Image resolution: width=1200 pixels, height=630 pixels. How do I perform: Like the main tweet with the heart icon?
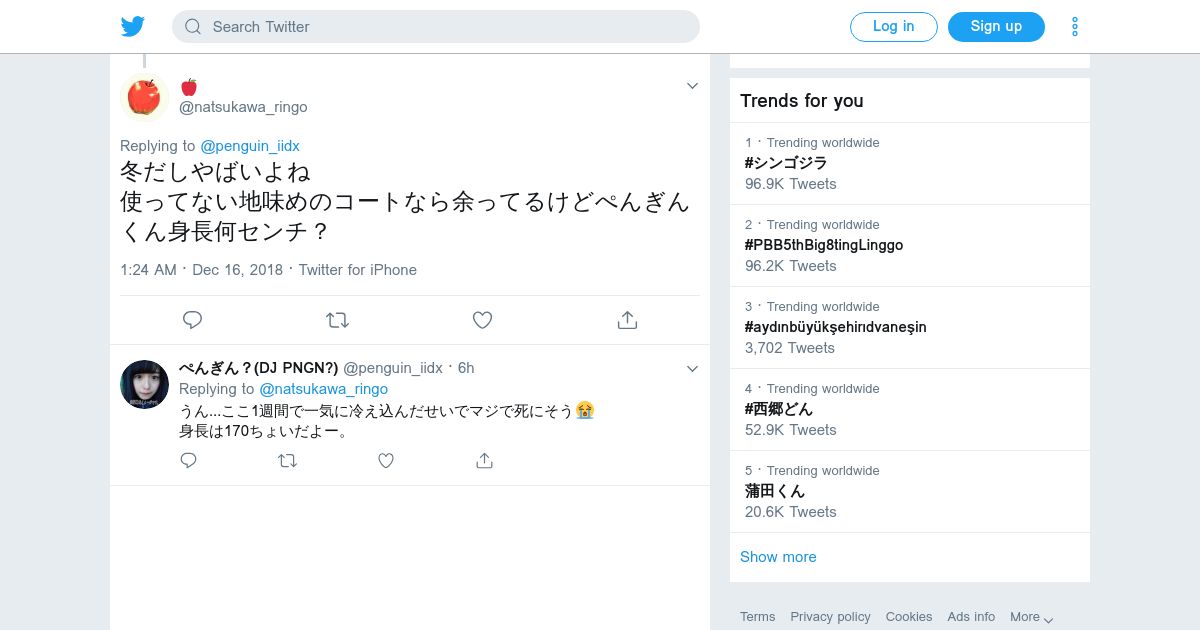click(482, 320)
